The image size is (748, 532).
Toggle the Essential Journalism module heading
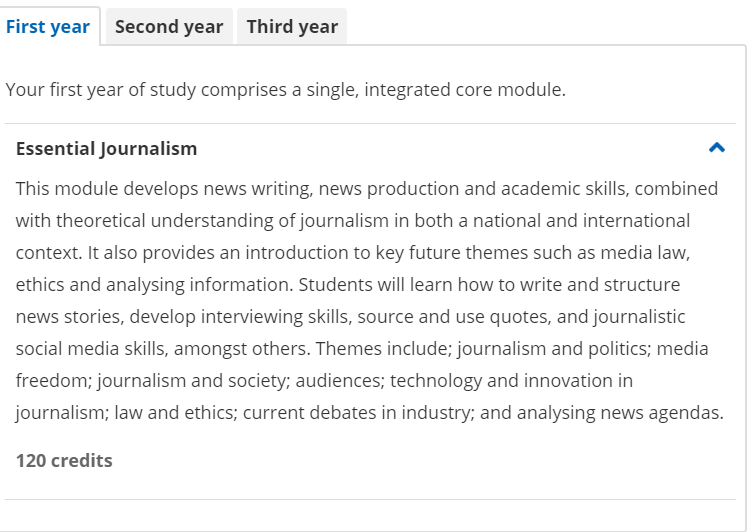[x=106, y=148]
